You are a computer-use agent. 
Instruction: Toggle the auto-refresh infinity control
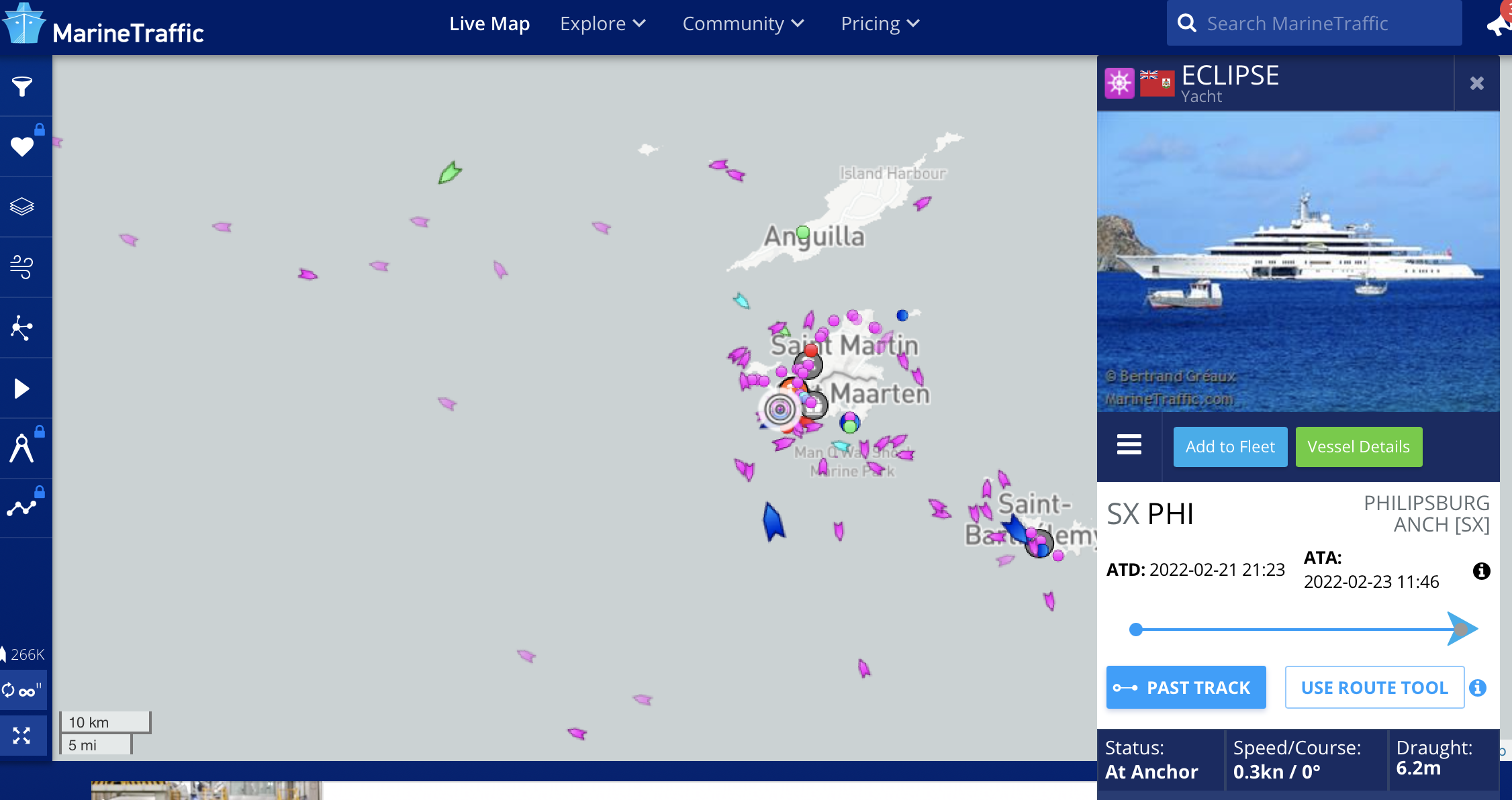(22, 690)
